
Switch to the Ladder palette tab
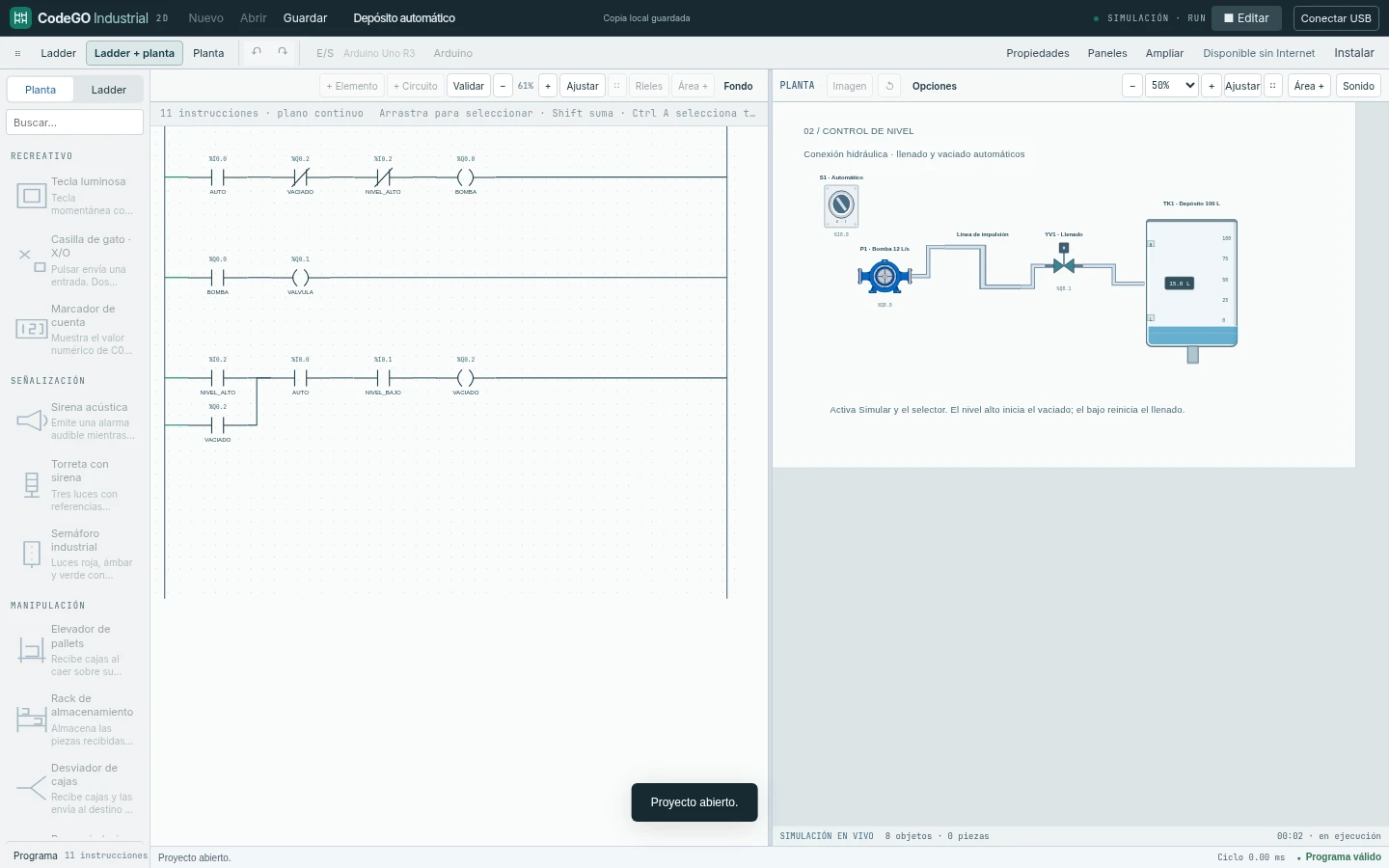[109, 90]
